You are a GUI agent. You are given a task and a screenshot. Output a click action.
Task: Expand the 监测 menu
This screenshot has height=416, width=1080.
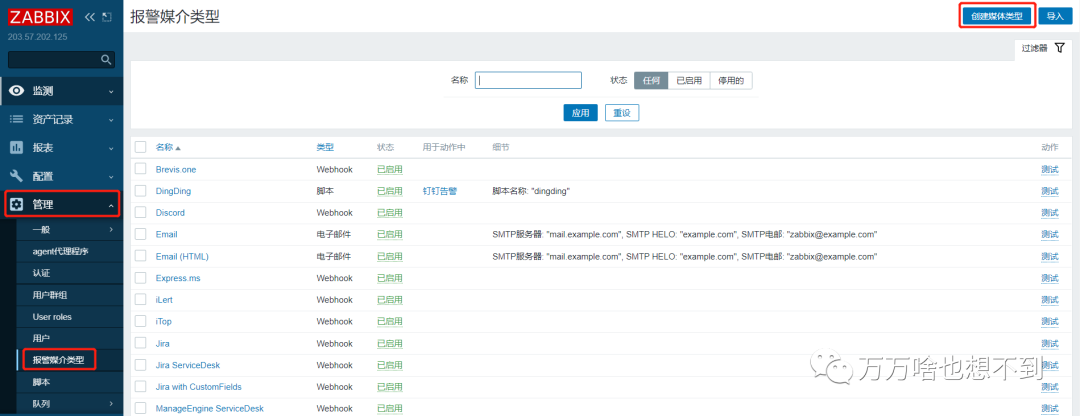pyautogui.click(x=111, y=91)
